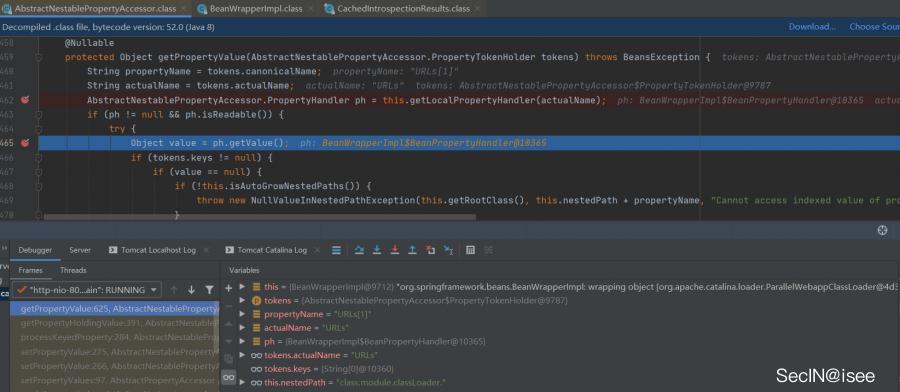Image resolution: width=900 pixels, height=392 pixels.
Task: Expand the 'actualName' variable node
Action: click(x=242, y=328)
